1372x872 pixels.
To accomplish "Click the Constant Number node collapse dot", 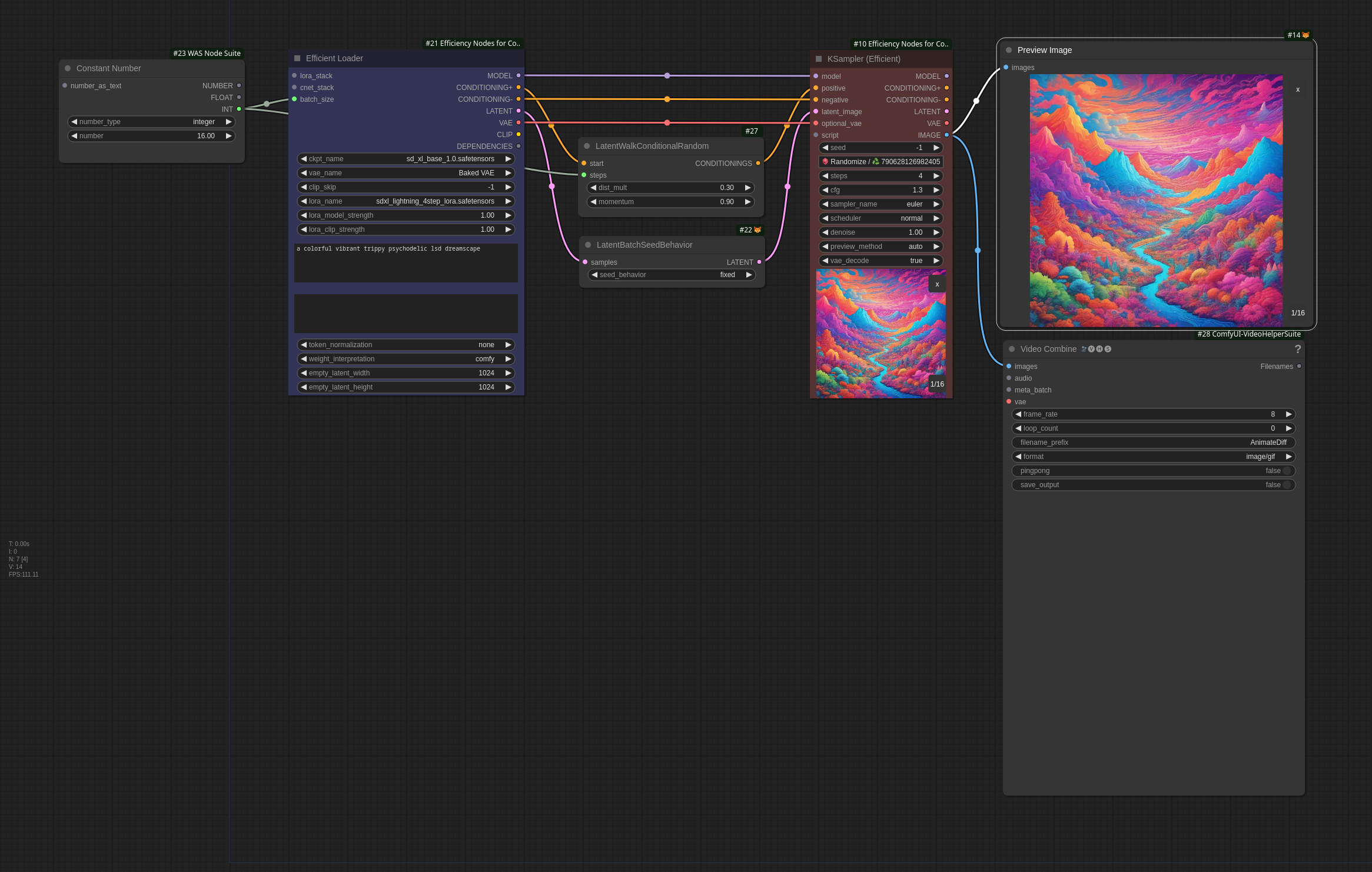I will (68, 68).
